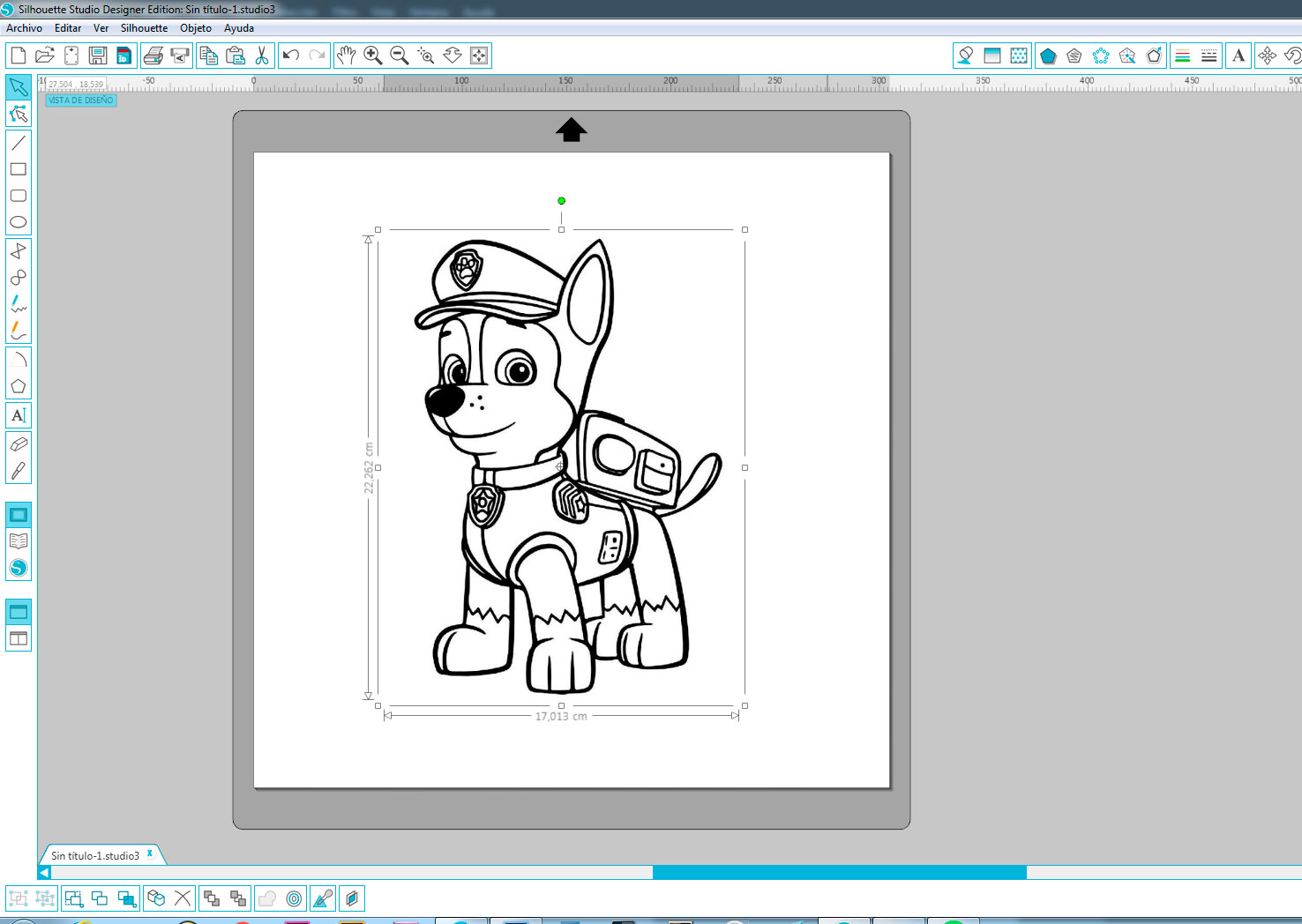The width and height of the screenshot is (1302, 924).
Task: Select the eraser tool
Action: coord(19,444)
